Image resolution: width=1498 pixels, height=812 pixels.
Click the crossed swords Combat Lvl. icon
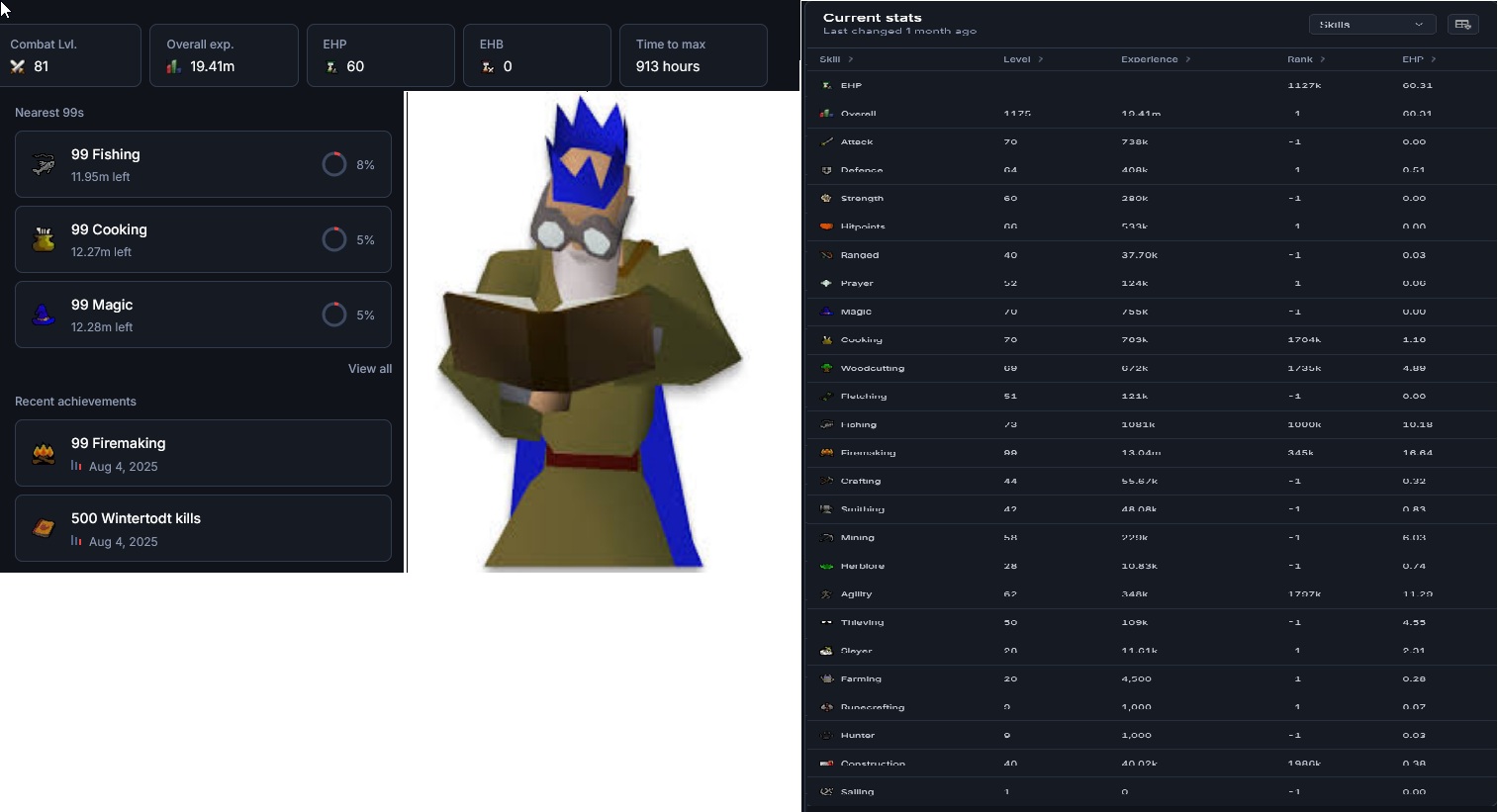pyautogui.click(x=18, y=67)
